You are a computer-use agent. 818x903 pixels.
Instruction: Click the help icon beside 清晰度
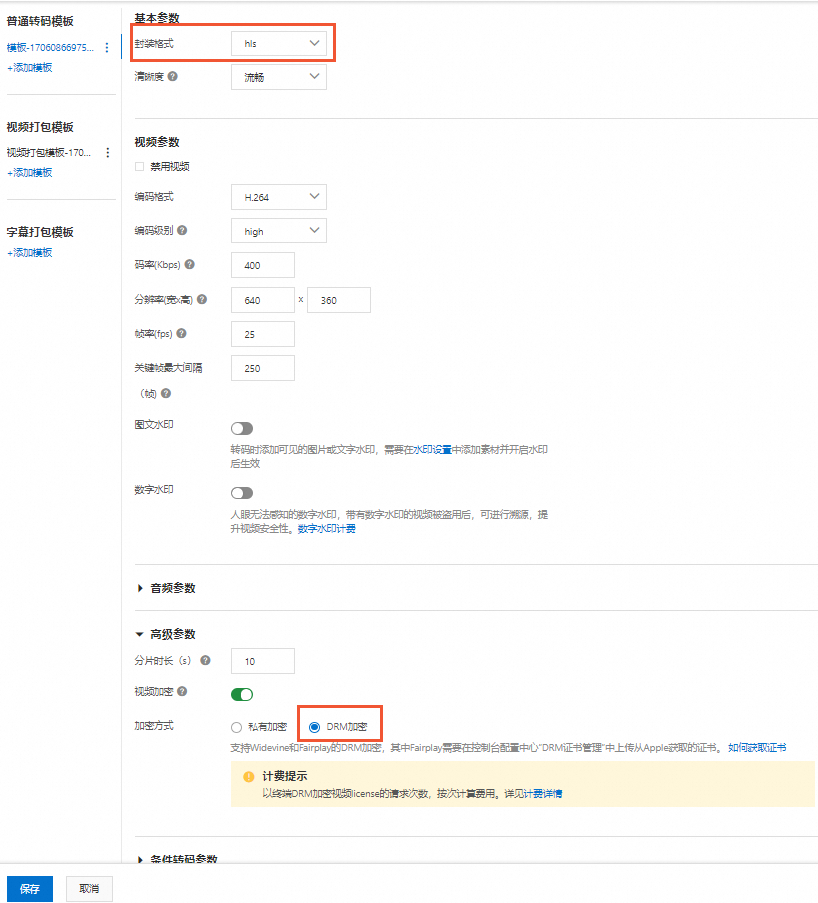pyautogui.click(x=174, y=77)
